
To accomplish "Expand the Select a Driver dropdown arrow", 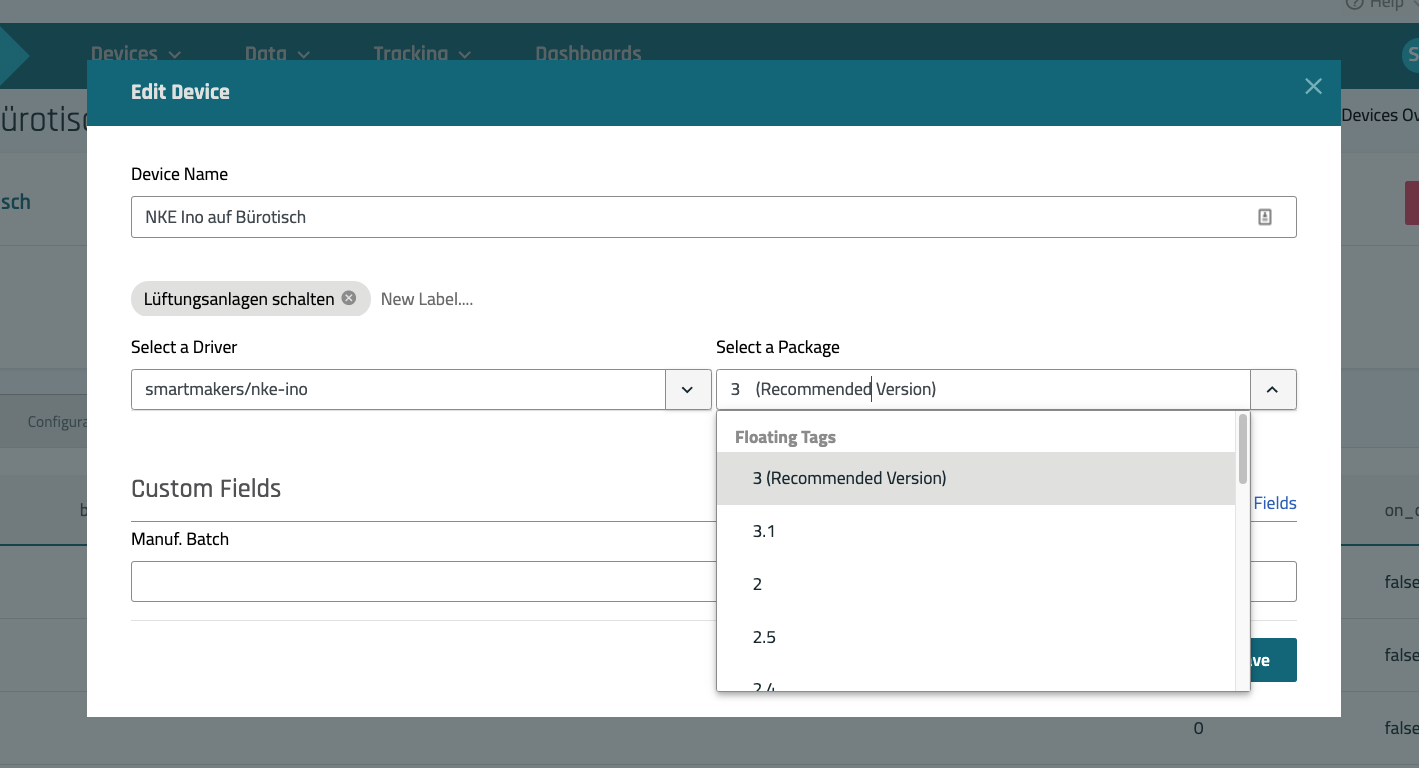I will pyautogui.click(x=688, y=390).
